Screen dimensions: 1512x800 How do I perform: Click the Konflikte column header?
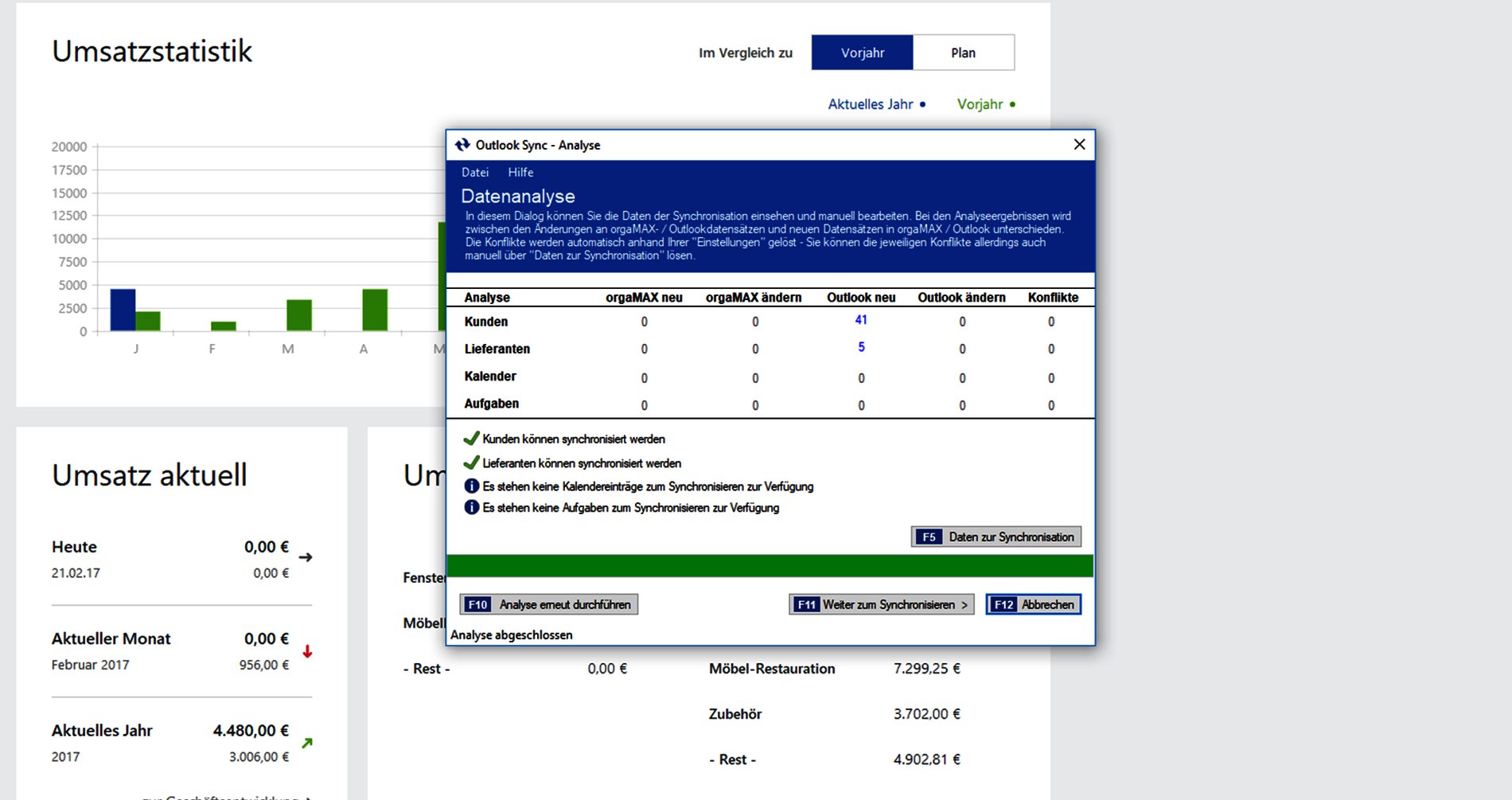click(1053, 297)
